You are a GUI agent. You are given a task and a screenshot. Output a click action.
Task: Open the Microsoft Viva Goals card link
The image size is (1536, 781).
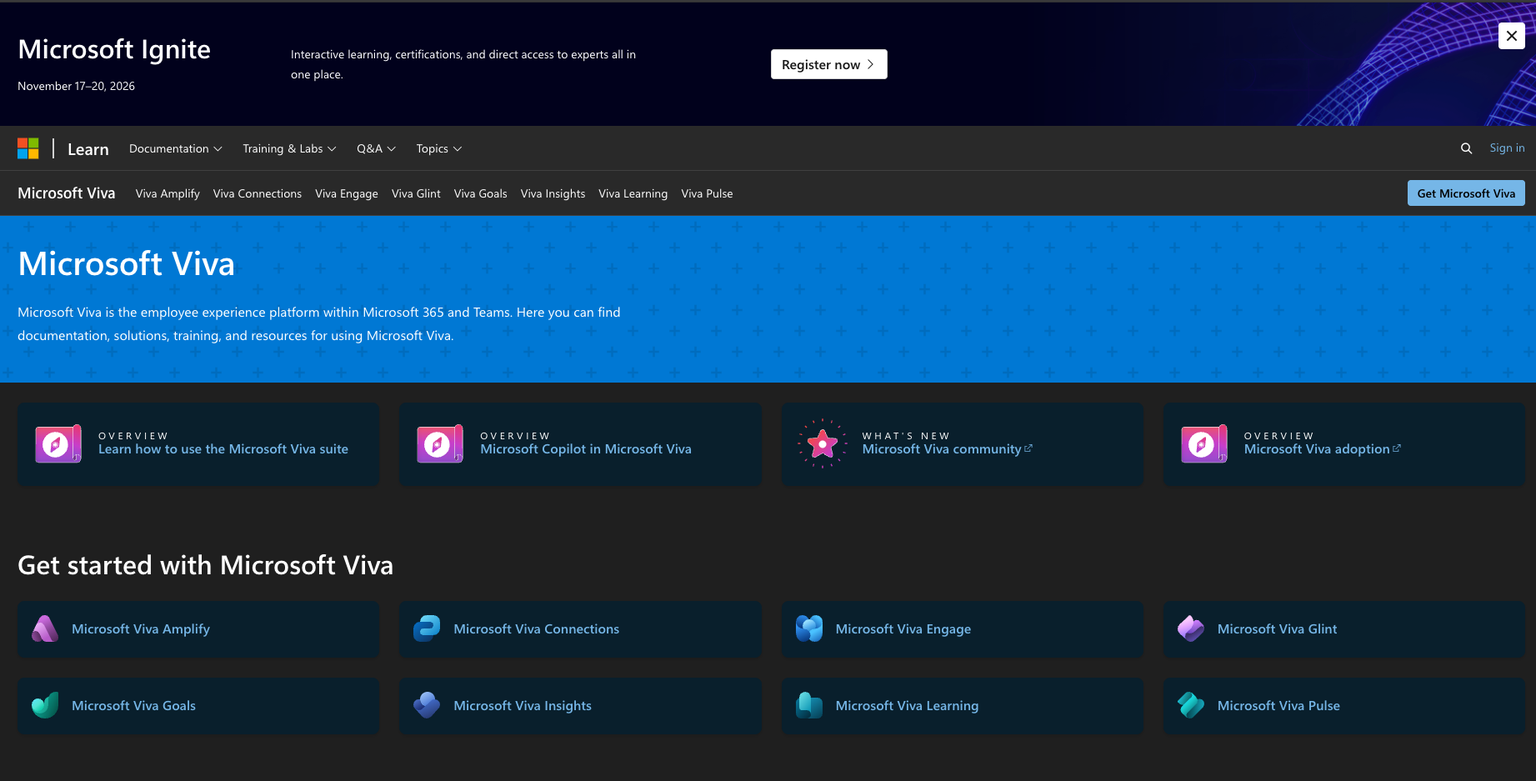[134, 705]
